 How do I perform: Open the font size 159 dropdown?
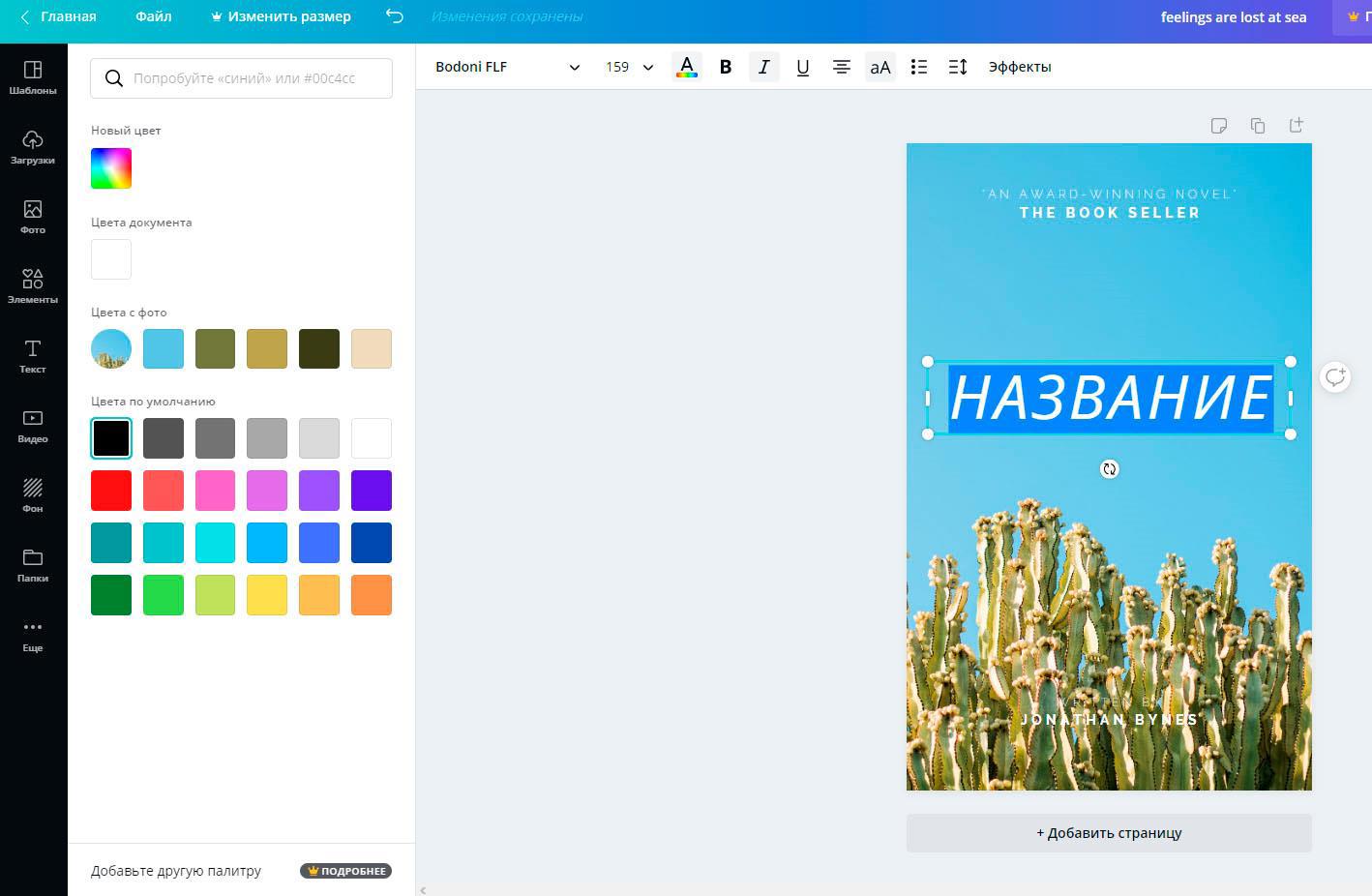tap(630, 67)
